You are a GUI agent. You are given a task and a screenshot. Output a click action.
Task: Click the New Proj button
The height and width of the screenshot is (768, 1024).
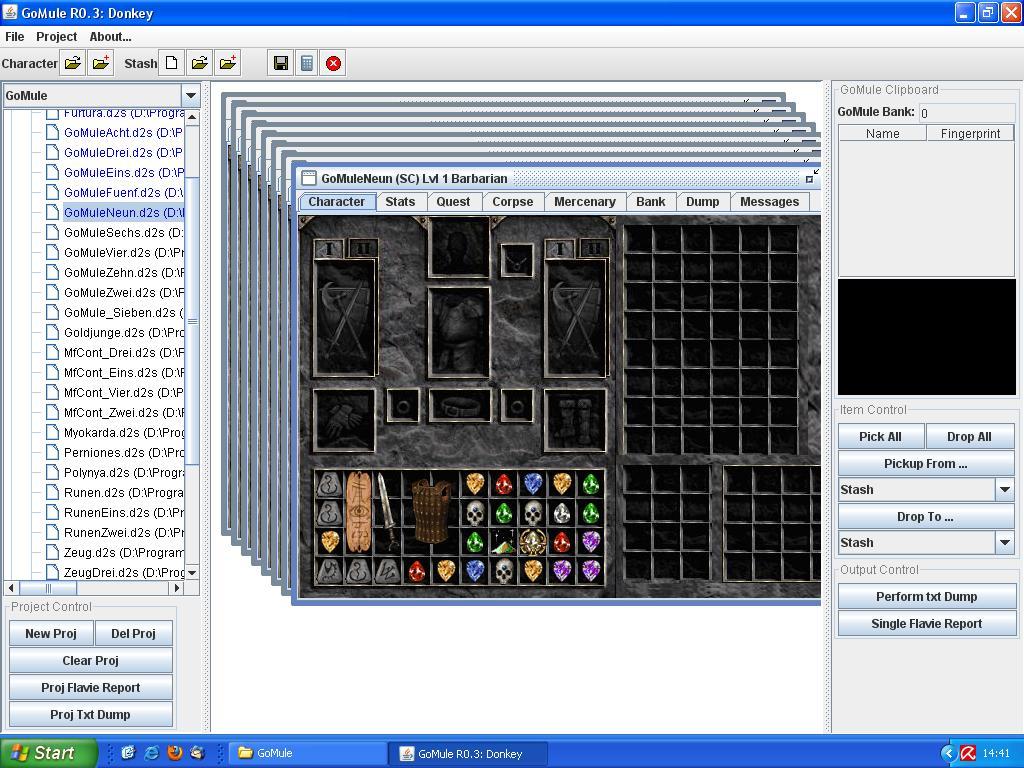51,633
